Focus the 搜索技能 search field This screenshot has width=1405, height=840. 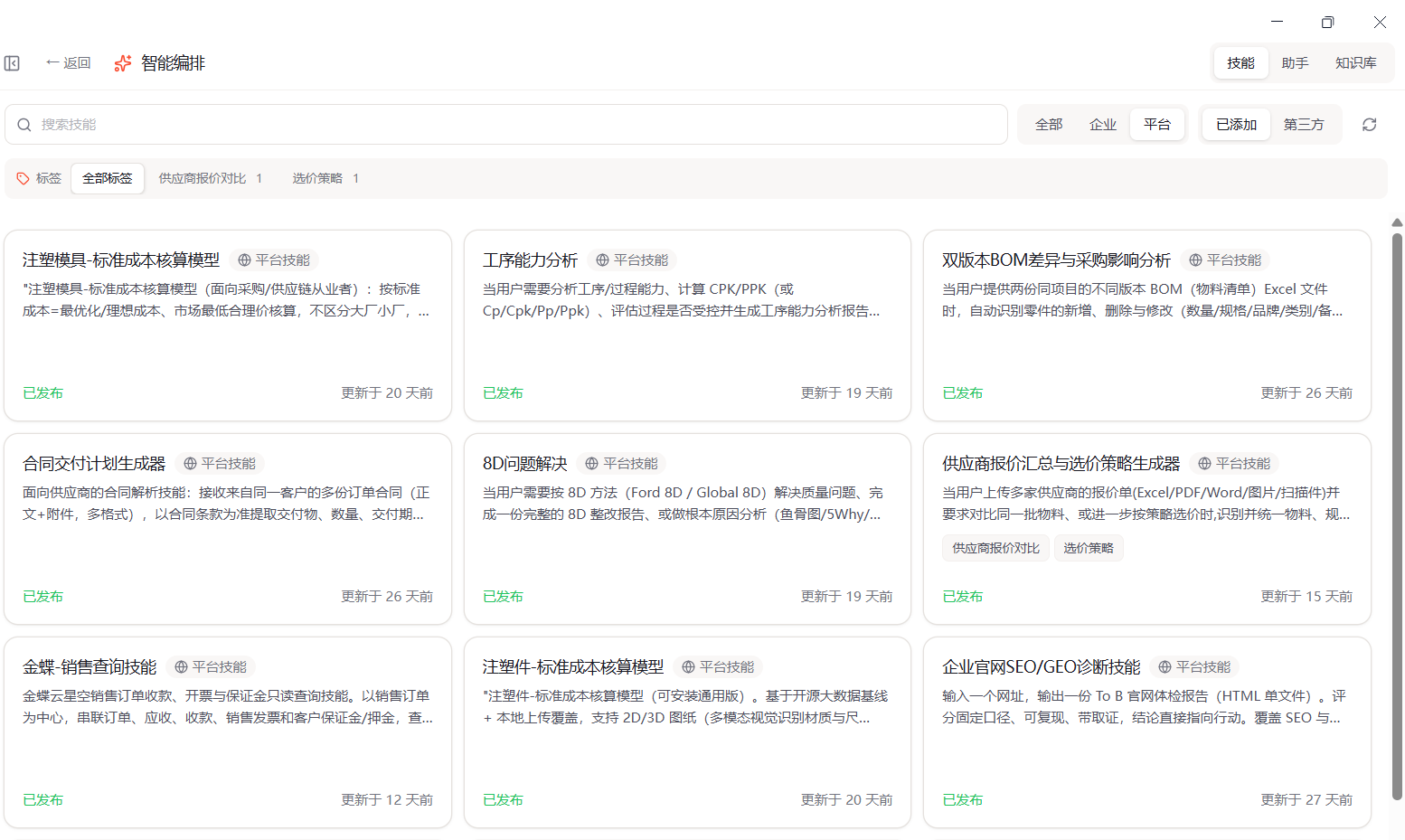(506, 125)
